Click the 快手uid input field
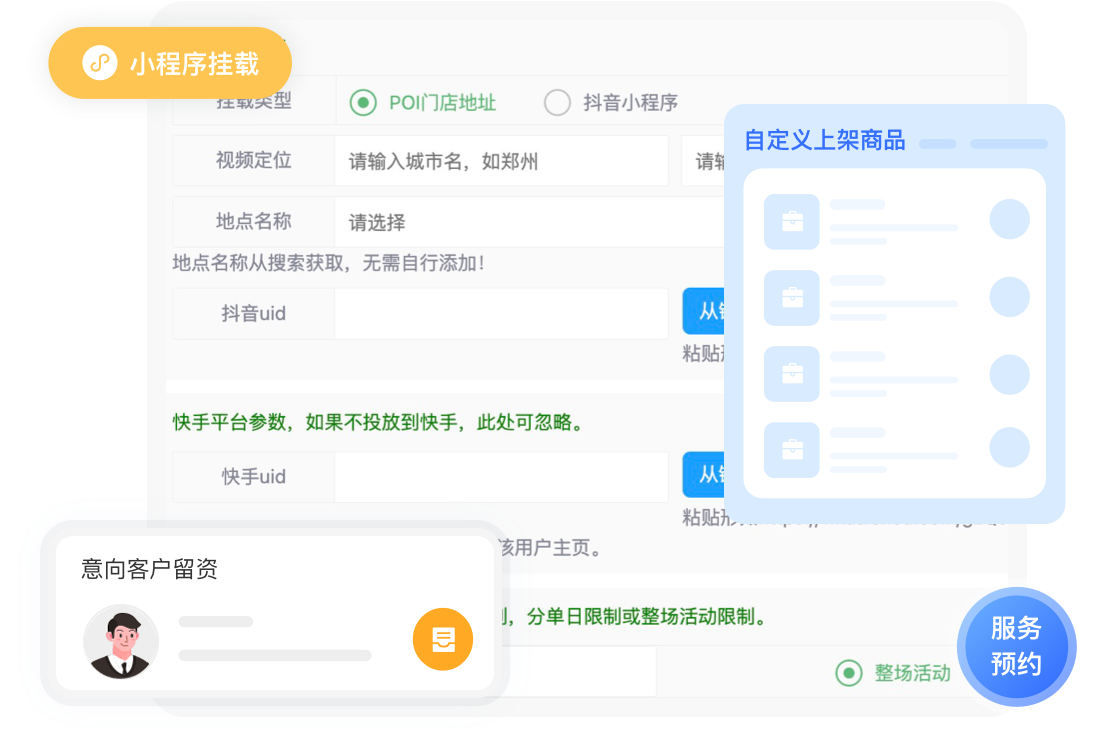Viewport: 1114px width, 748px height. (501, 477)
